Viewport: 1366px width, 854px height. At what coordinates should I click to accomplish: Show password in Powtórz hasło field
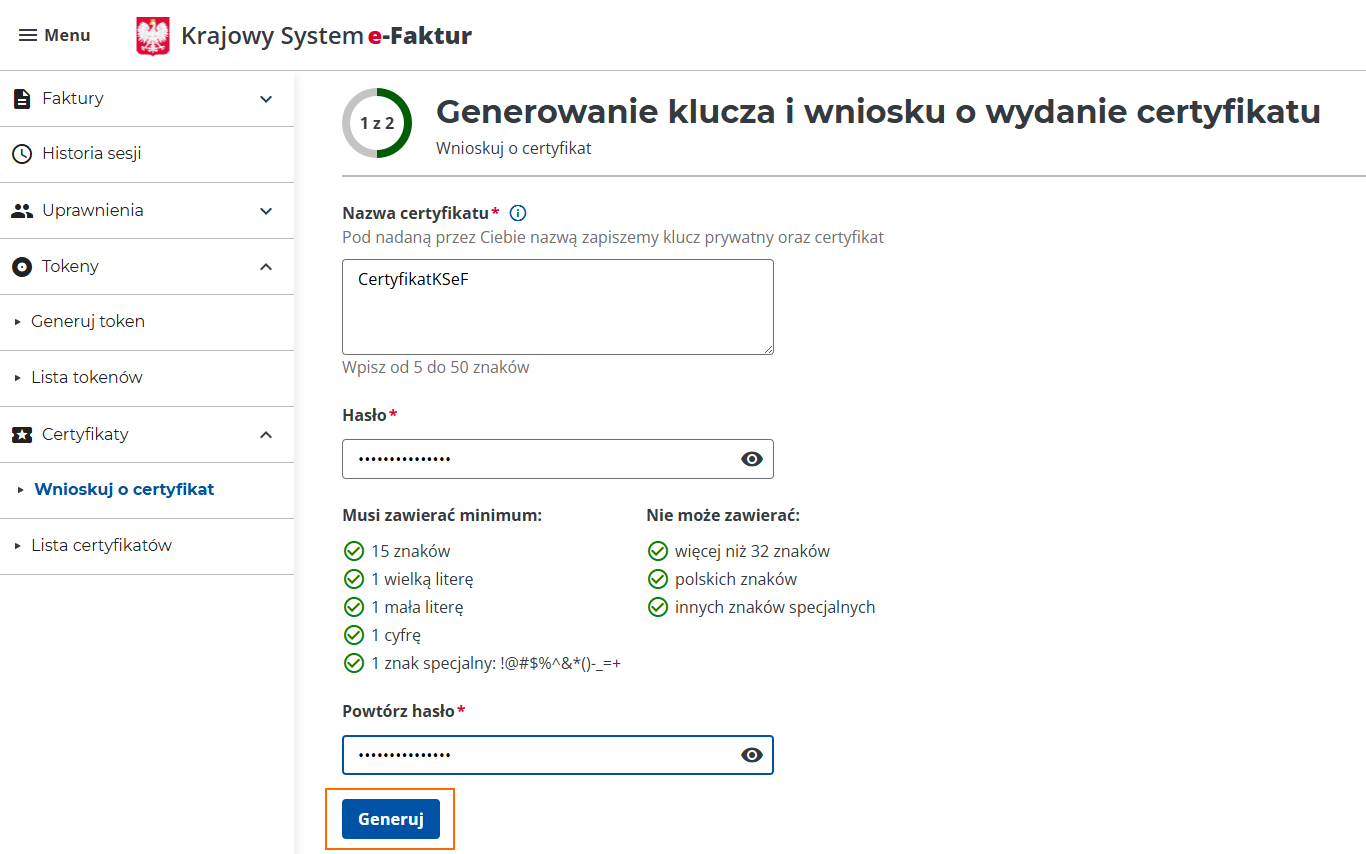coord(752,755)
